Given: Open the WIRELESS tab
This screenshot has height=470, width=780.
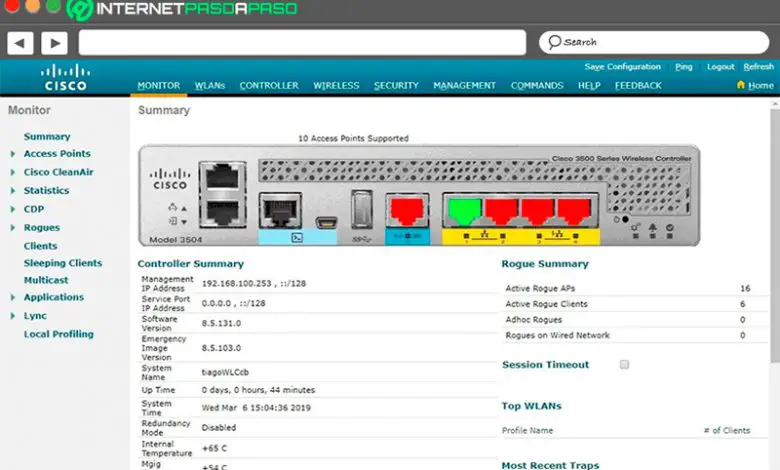Looking at the screenshot, I should pyautogui.click(x=336, y=86).
